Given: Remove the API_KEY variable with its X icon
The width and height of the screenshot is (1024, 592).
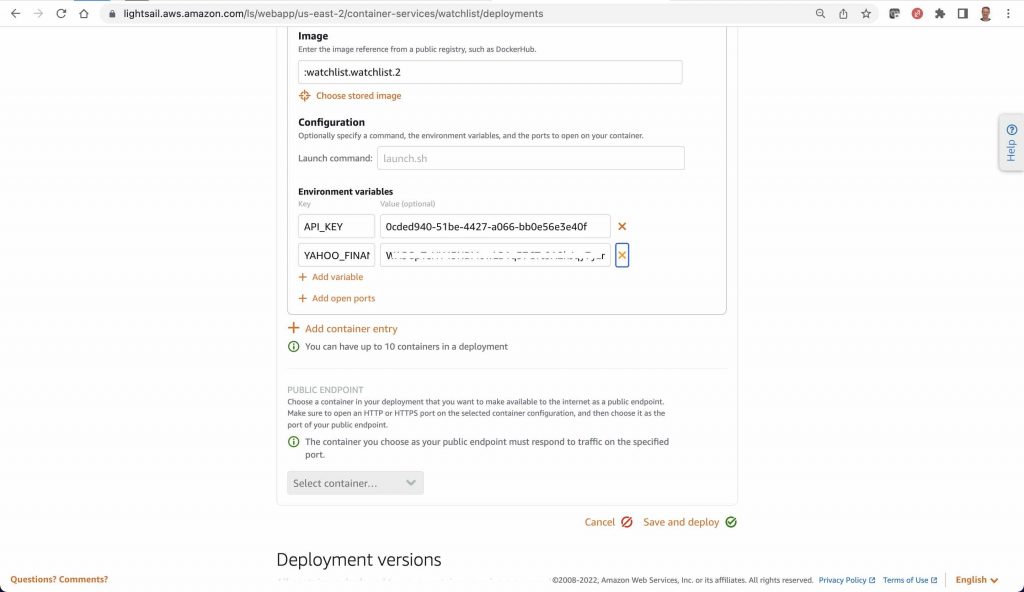Looking at the screenshot, I should click(x=622, y=226).
